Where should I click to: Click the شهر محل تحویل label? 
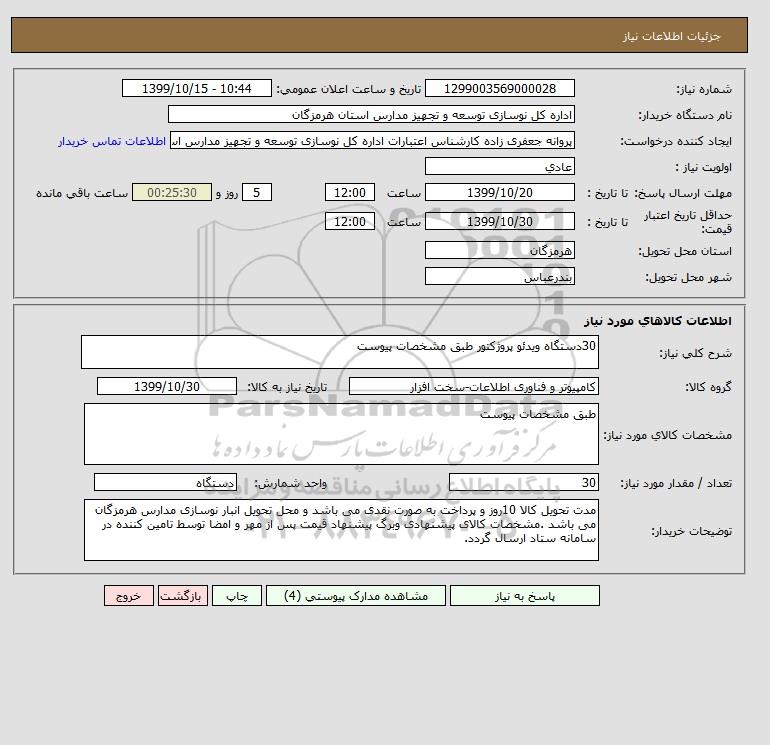point(688,277)
